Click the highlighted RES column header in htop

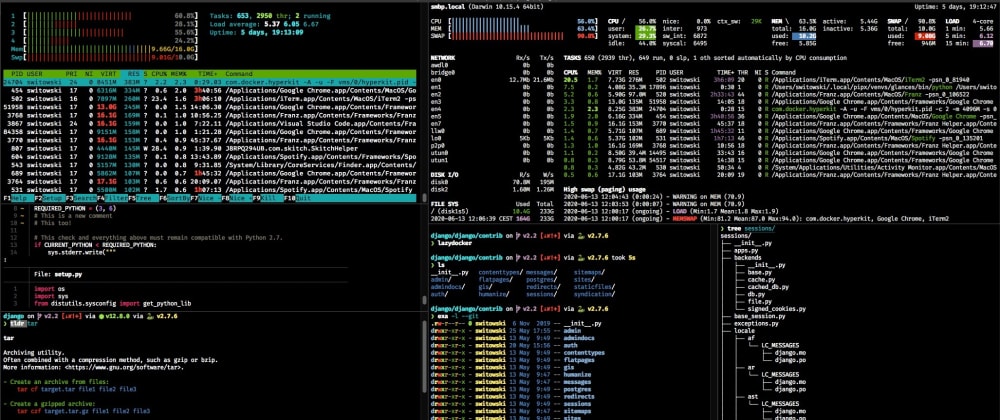133,74
